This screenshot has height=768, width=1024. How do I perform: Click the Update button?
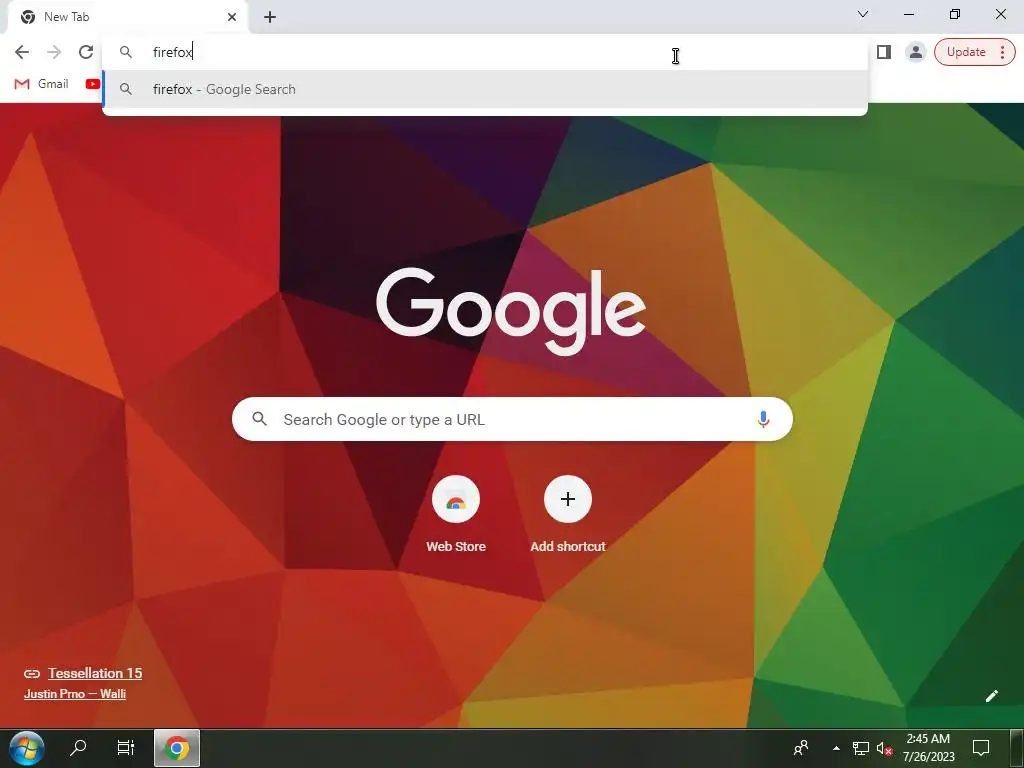click(966, 52)
